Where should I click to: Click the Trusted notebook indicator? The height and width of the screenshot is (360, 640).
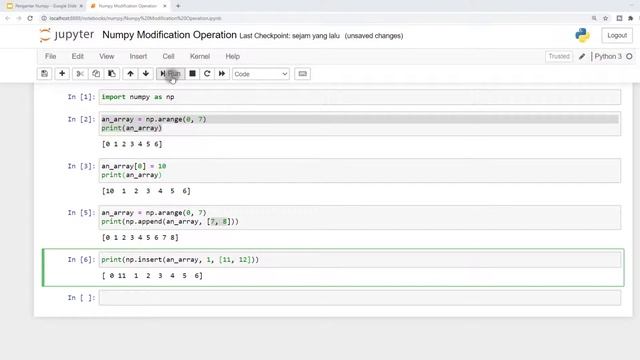pyautogui.click(x=559, y=56)
